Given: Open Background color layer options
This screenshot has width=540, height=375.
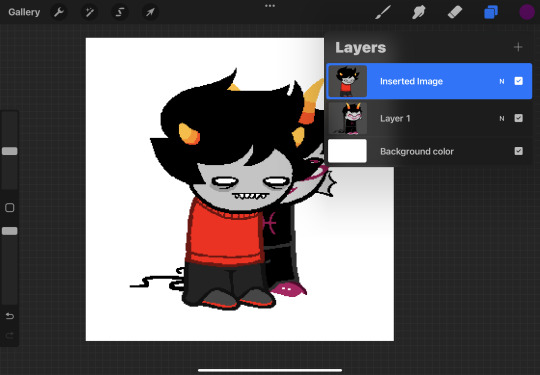Looking at the screenshot, I should tap(429, 151).
